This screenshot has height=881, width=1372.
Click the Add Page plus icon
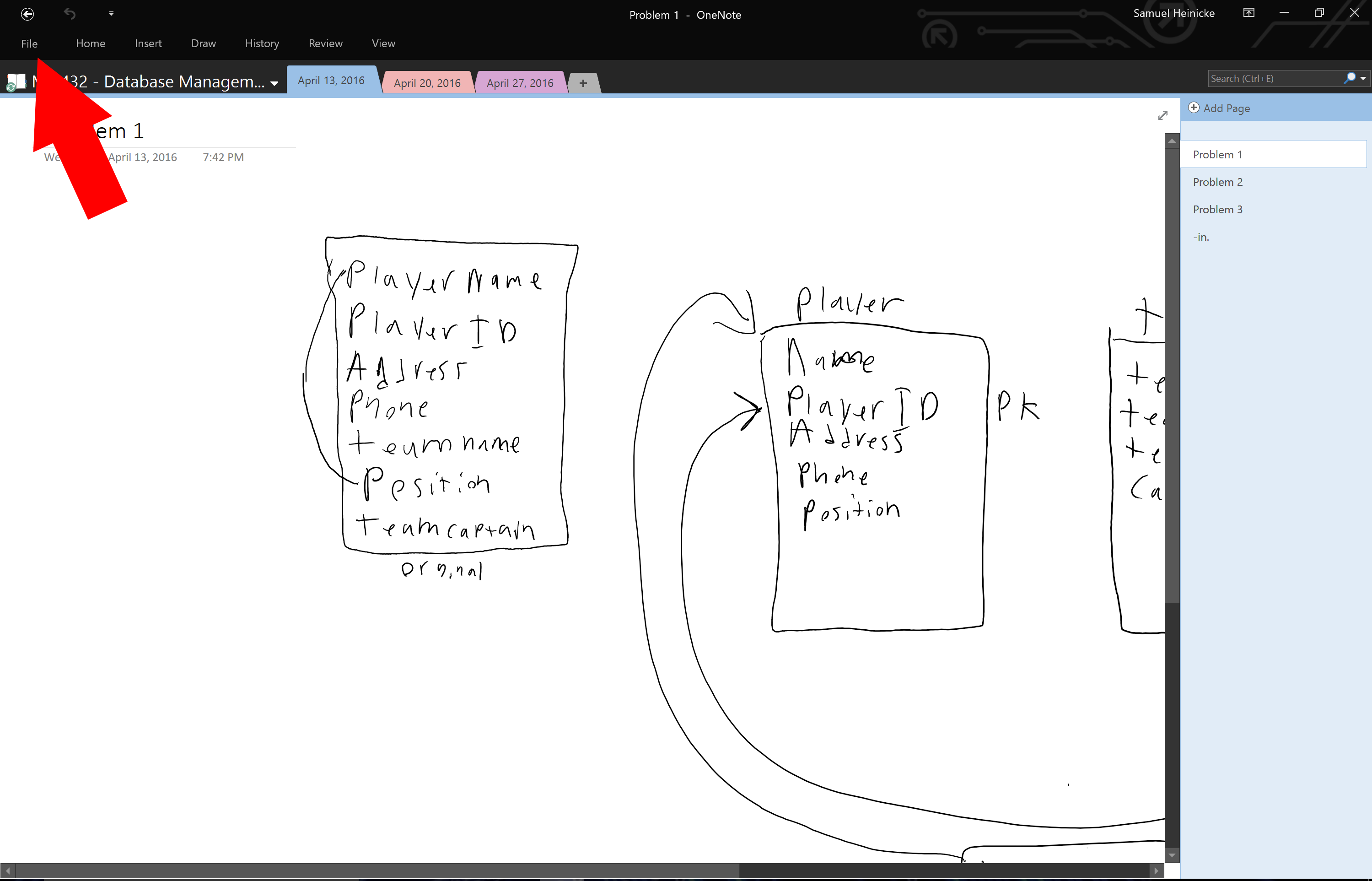pyautogui.click(x=1194, y=108)
